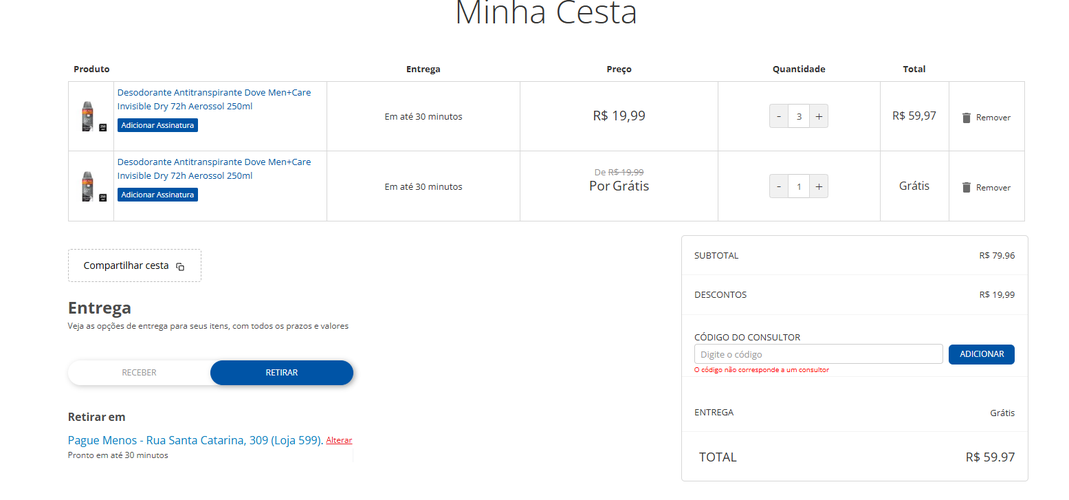Decrease first product quantity with minus

779,117
